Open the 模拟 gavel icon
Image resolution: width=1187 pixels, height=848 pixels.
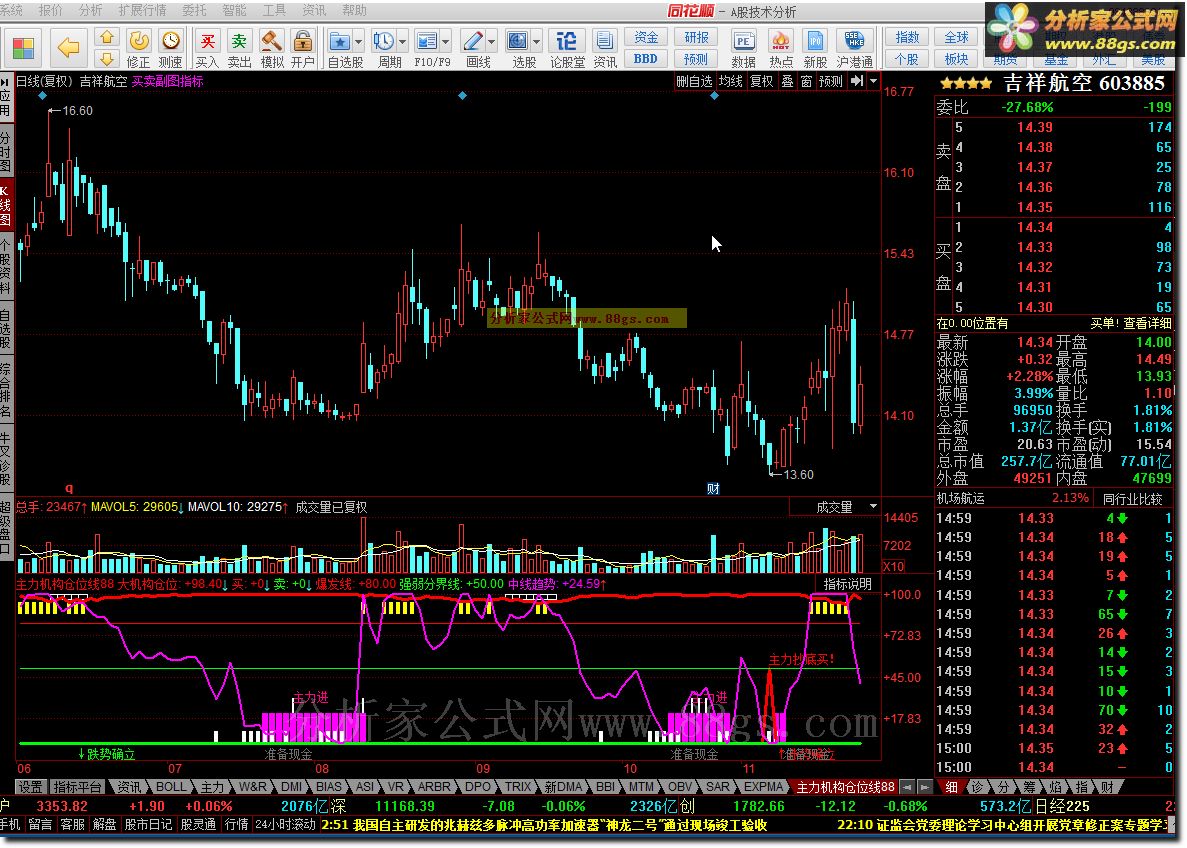[x=272, y=48]
